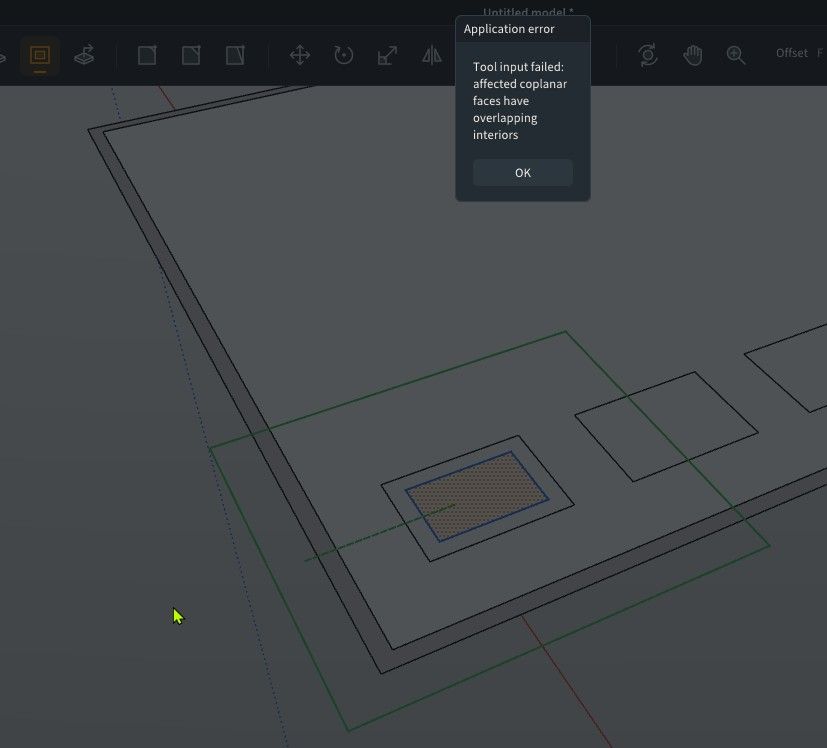
Task: Activate the Zoom magnifier tool
Action: point(736,55)
